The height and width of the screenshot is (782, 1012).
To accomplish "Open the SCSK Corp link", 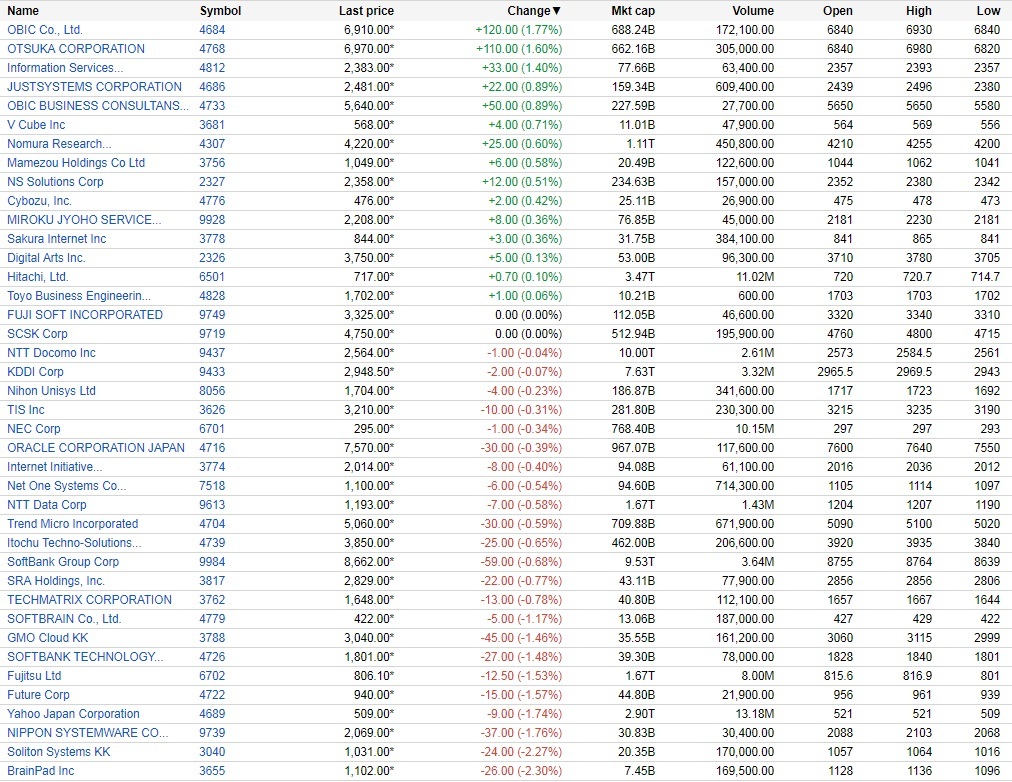I will (x=37, y=334).
